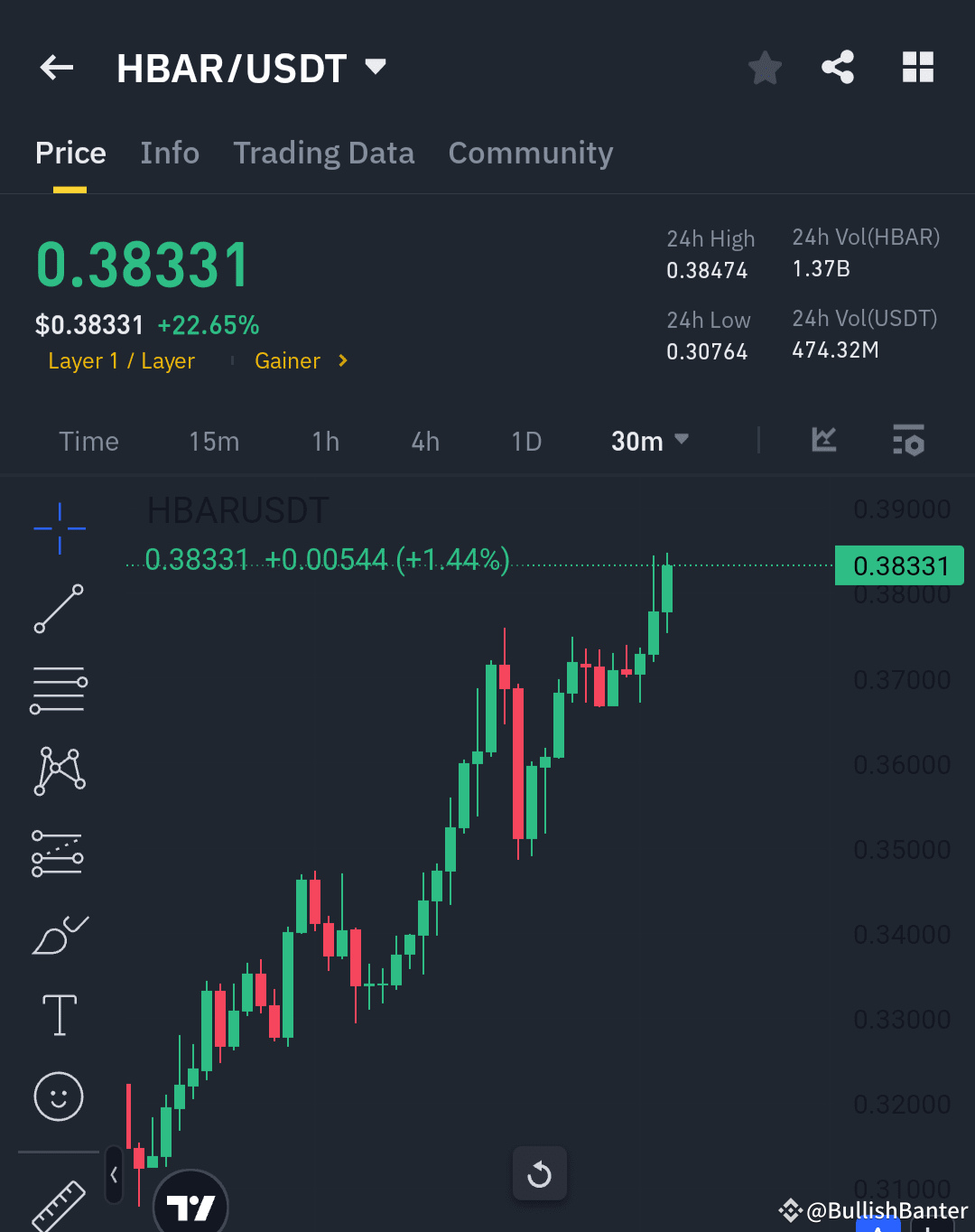This screenshot has height=1232, width=975.
Task: Collapse the drawing tools sidebar
Action: 114,1177
